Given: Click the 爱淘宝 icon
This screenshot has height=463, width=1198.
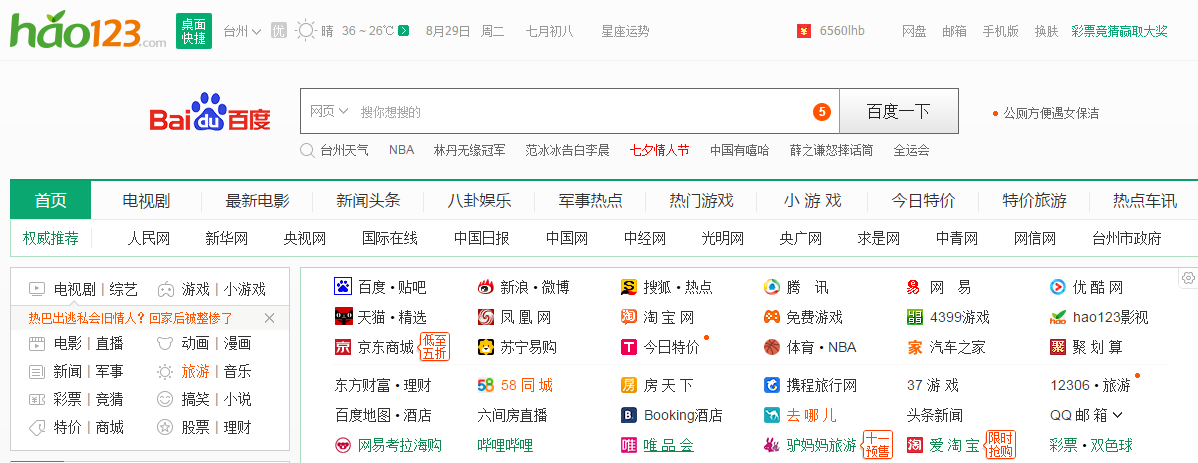Looking at the screenshot, I should pyautogui.click(x=914, y=445).
